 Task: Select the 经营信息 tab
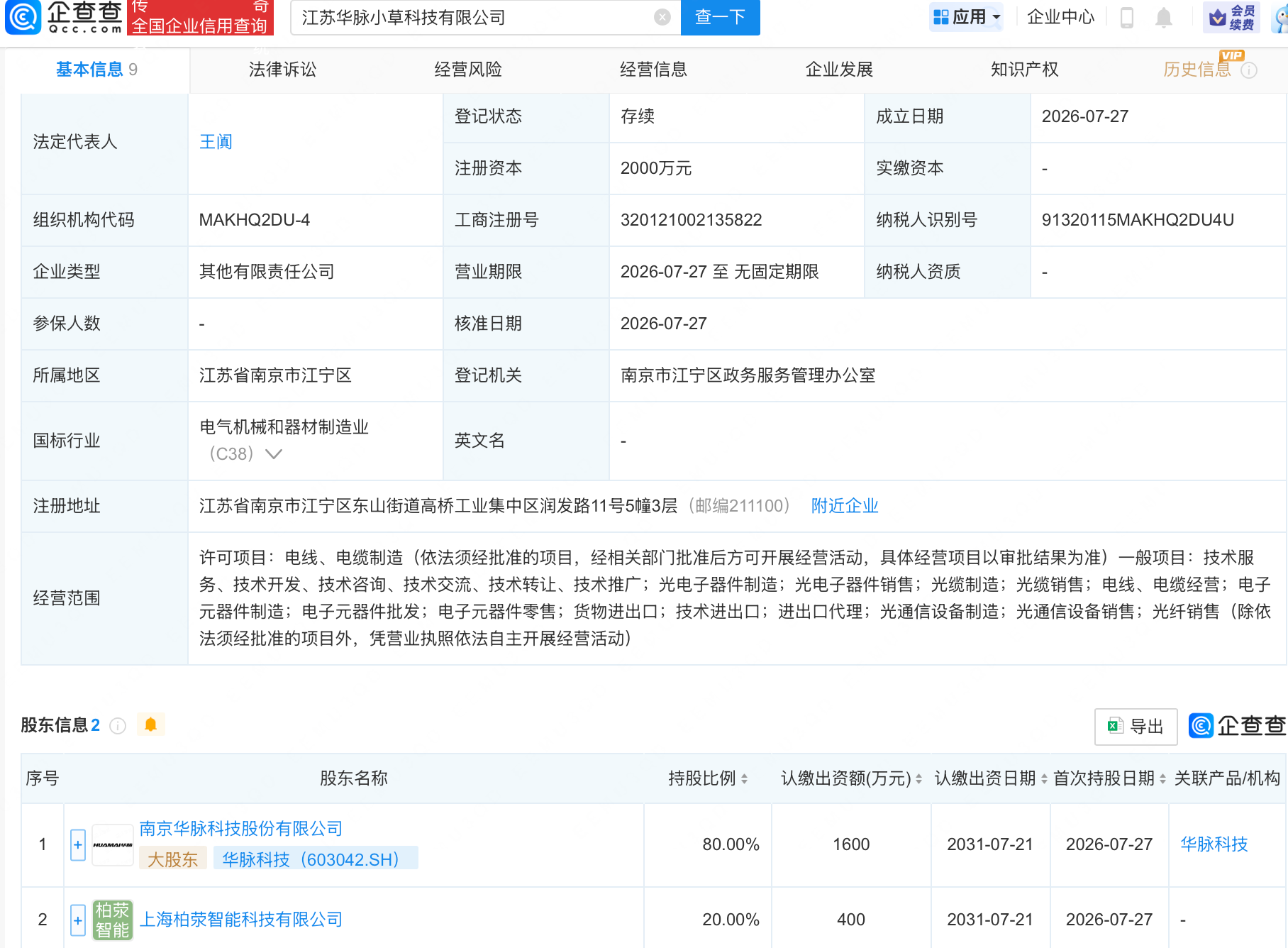pyautogui.click(x=653, y=70)
